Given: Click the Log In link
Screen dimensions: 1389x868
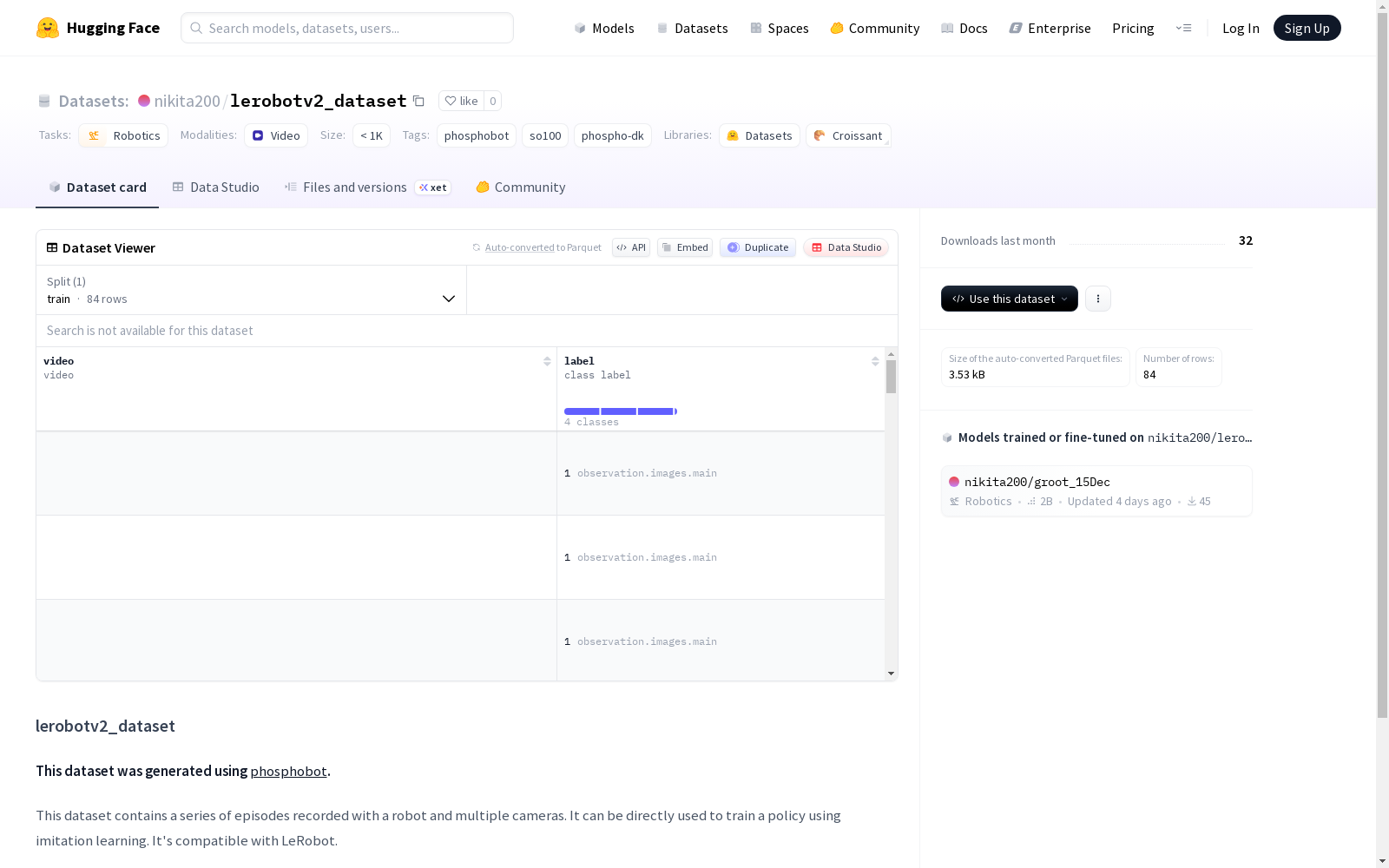Looking at the screenshot, I should (1241, 28).
